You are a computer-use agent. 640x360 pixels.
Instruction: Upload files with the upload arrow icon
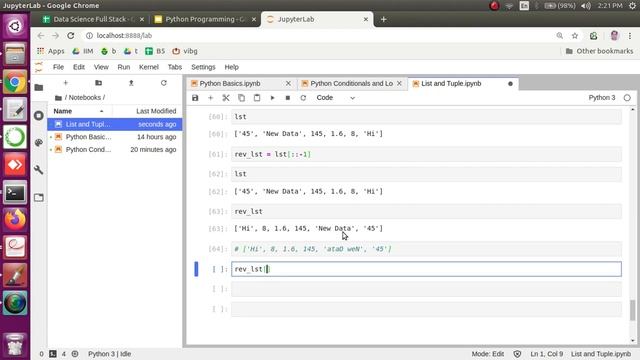tap(131, 83)
